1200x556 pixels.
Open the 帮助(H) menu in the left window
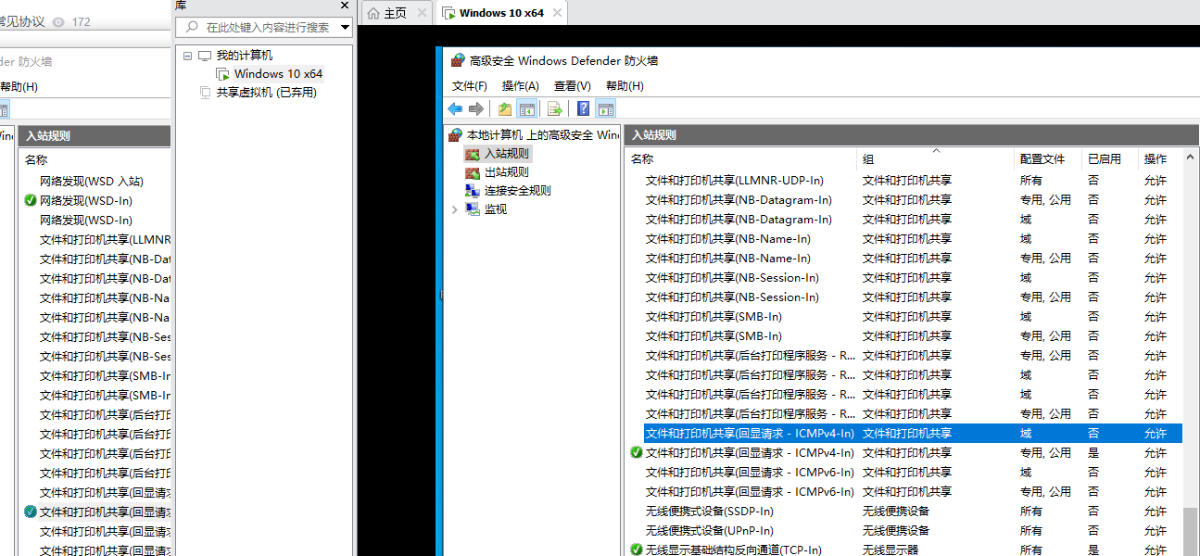point(19,87)
